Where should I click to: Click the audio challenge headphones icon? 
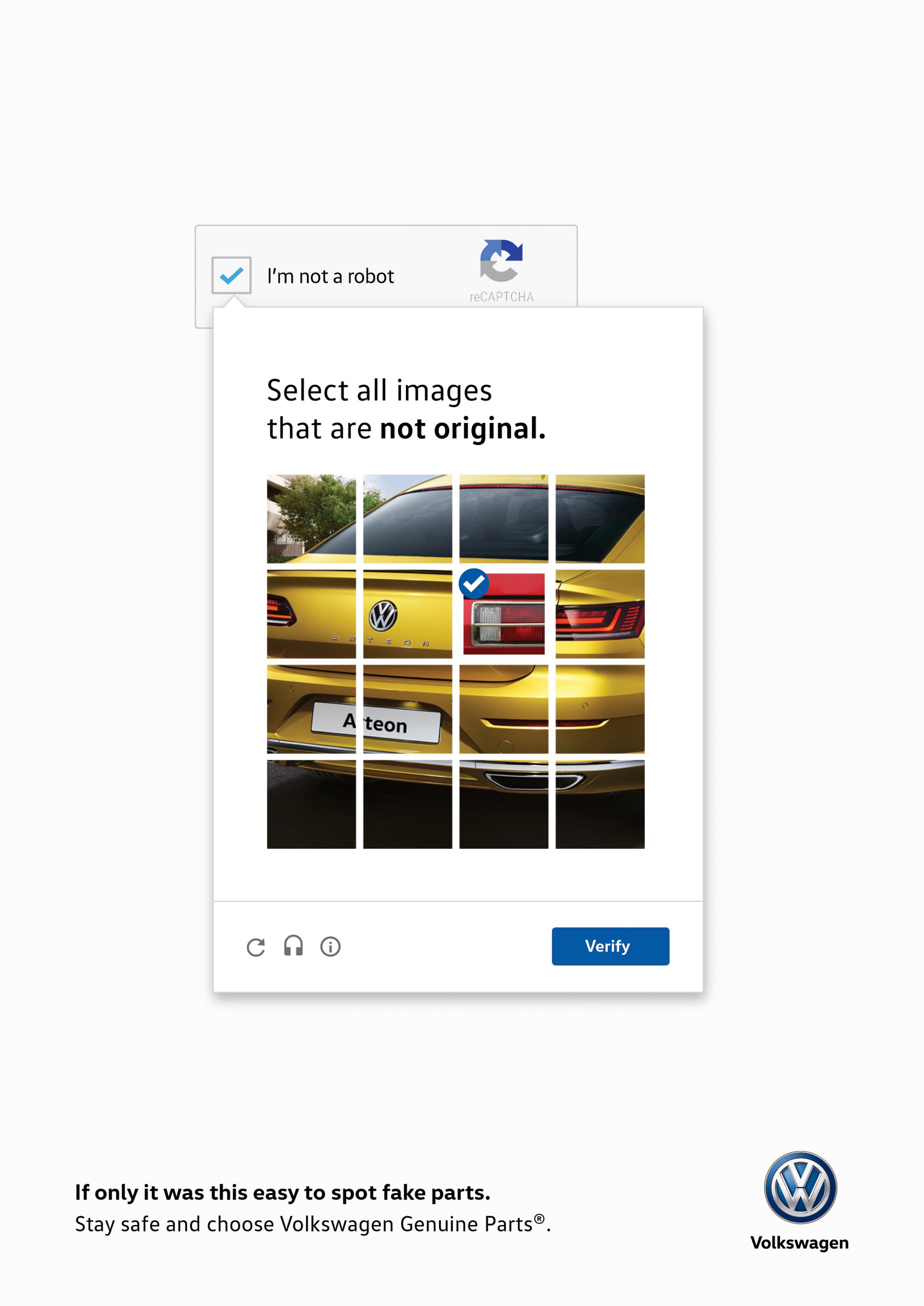pyautogui.click(x=293, y=946)
